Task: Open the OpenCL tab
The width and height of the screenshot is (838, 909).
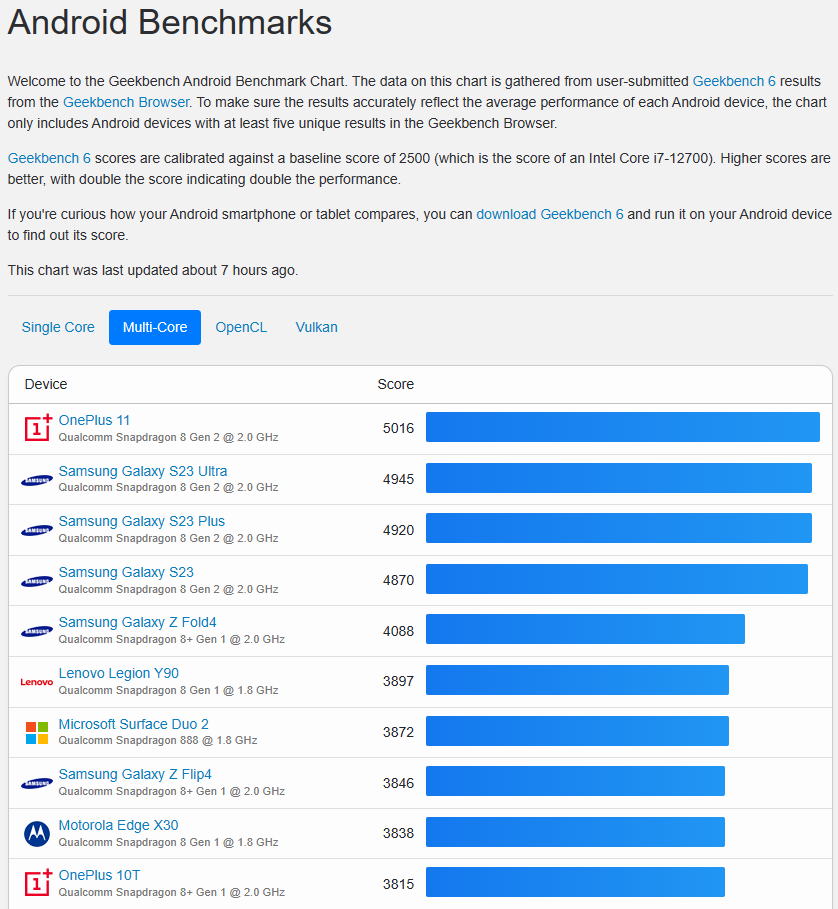Action: pyautogui.click(x=241, y=327)
